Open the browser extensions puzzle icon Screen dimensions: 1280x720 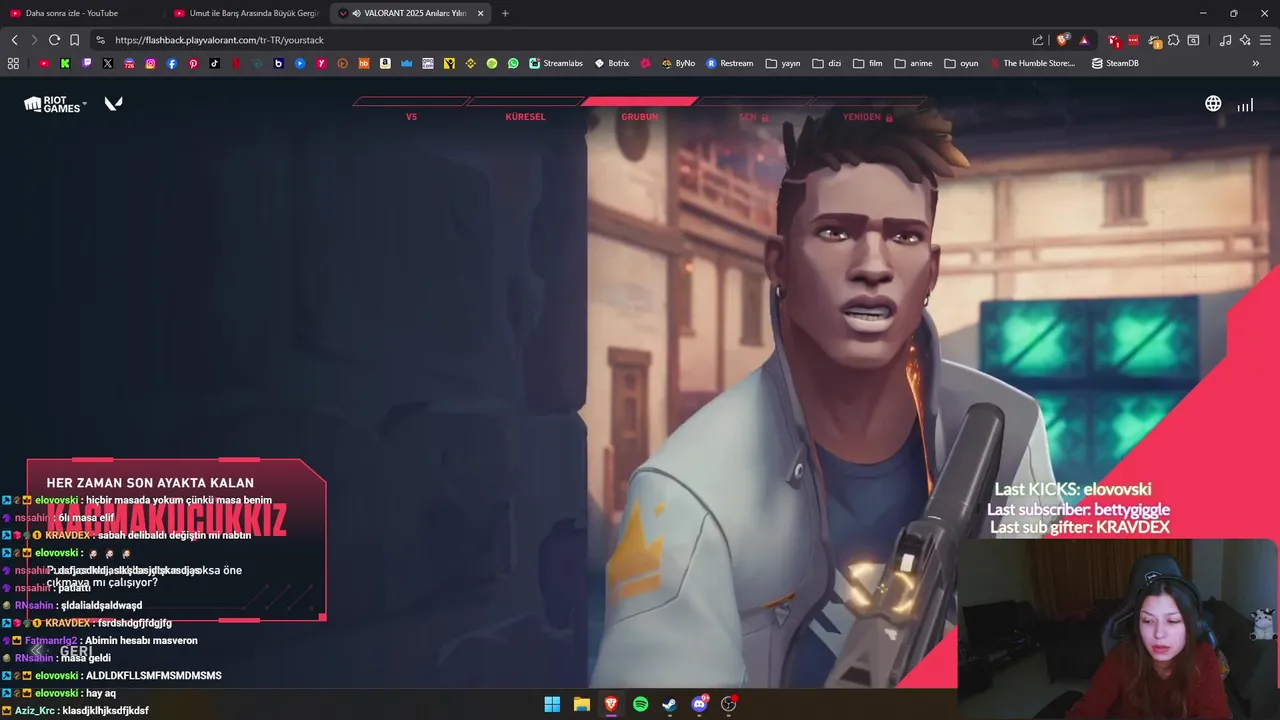[1174, 40]
